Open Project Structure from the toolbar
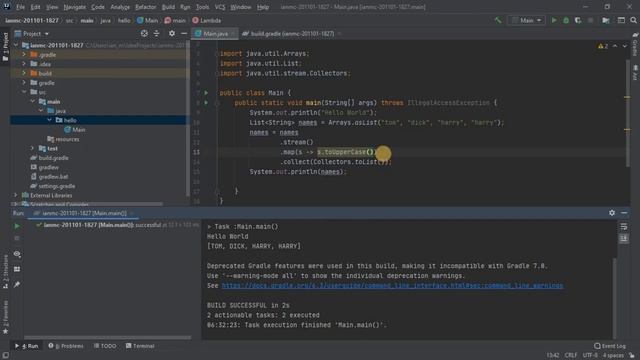Image resolution: width=640 pixels, height=360 pixels. point(606,20)
